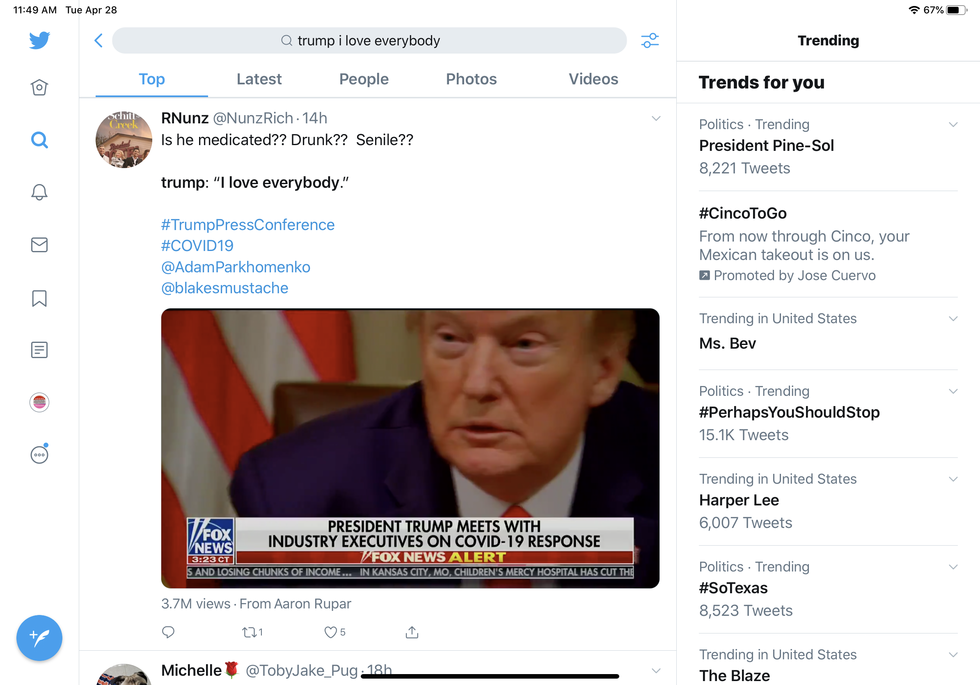Click the search field with query text
This screenshot has width=980, height=685.
click(369, 41)
